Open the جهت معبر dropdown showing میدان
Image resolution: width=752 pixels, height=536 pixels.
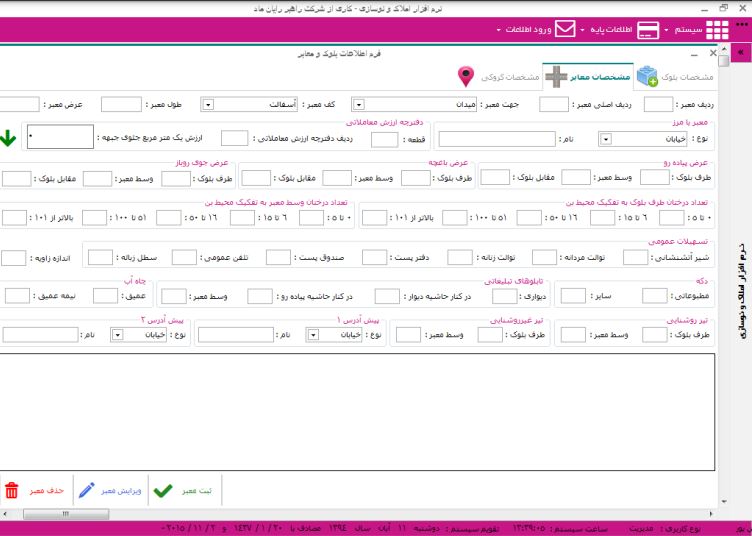[358, 103]
